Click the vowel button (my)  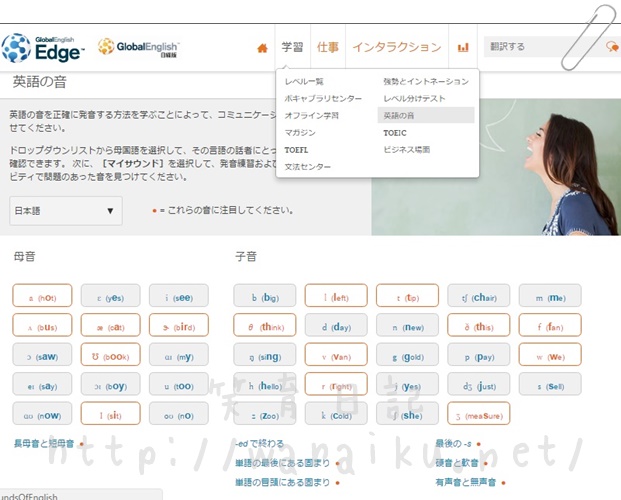click(x=179, y=354)
